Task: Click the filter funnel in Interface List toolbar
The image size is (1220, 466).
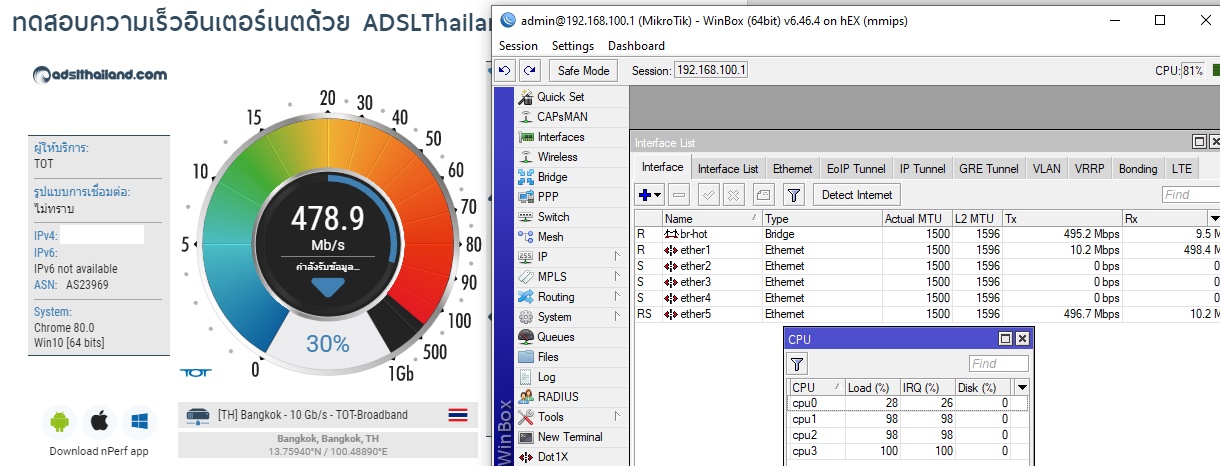Action: [793, 195]
